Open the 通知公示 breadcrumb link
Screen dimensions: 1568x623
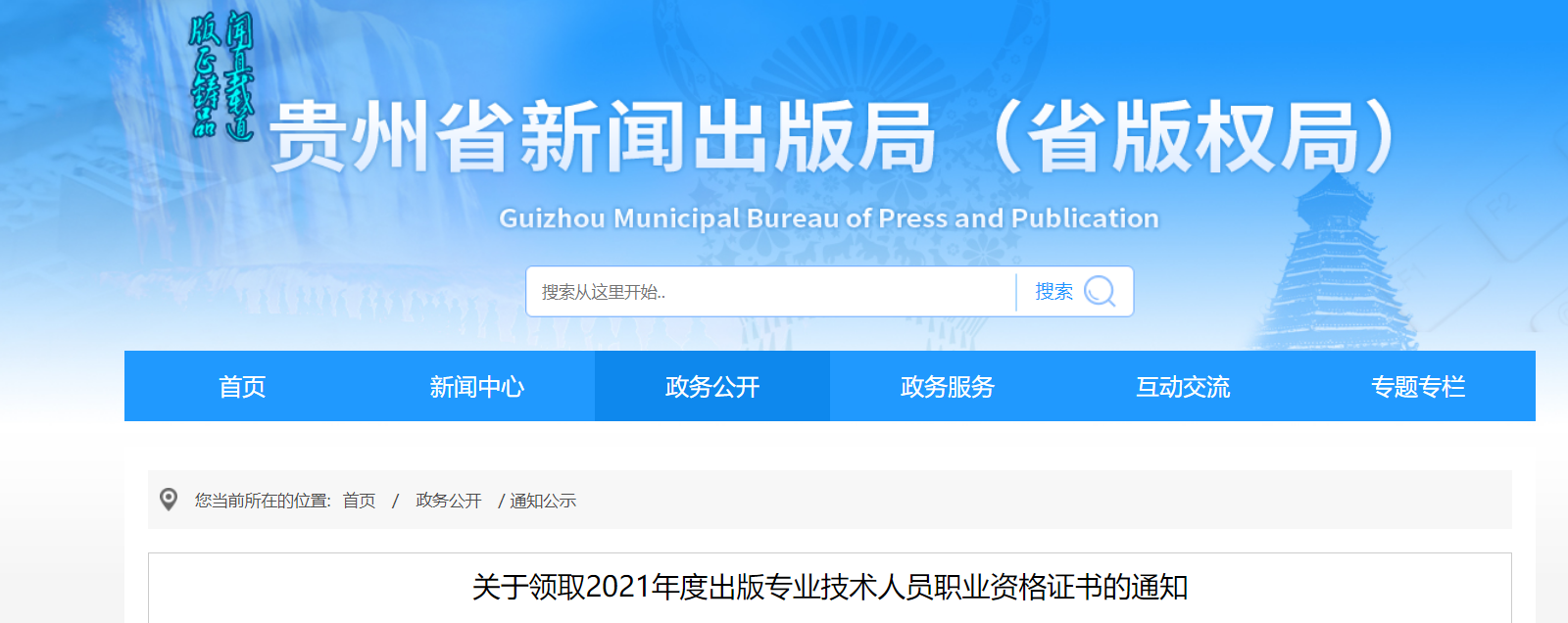click(543, 501)
